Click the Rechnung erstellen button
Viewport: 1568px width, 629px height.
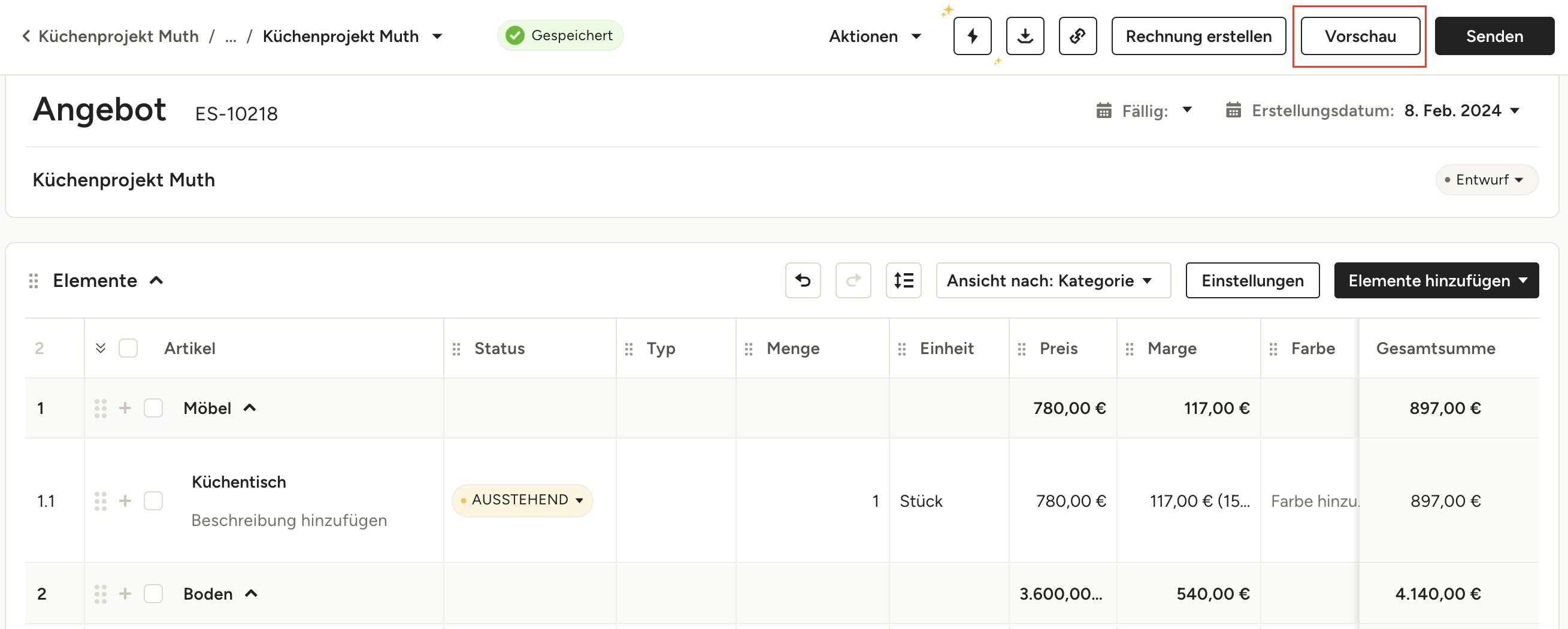click(1198, 36)
